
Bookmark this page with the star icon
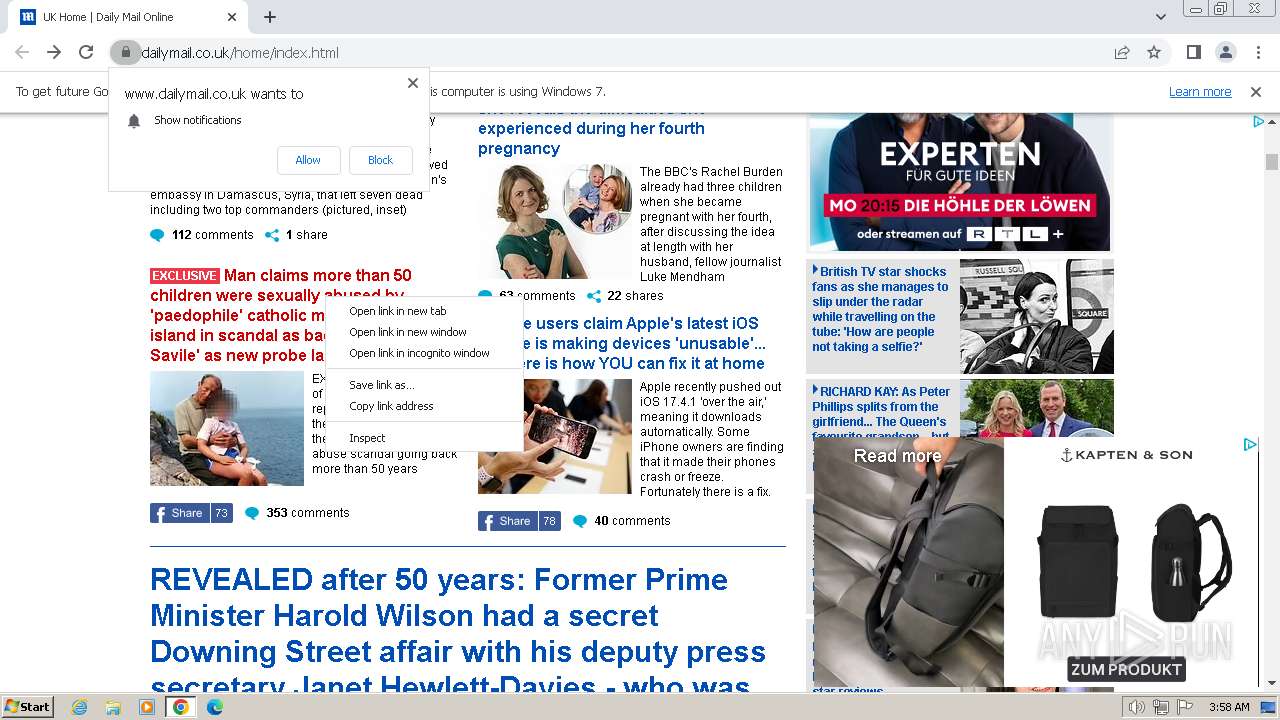click(1154, 52)
